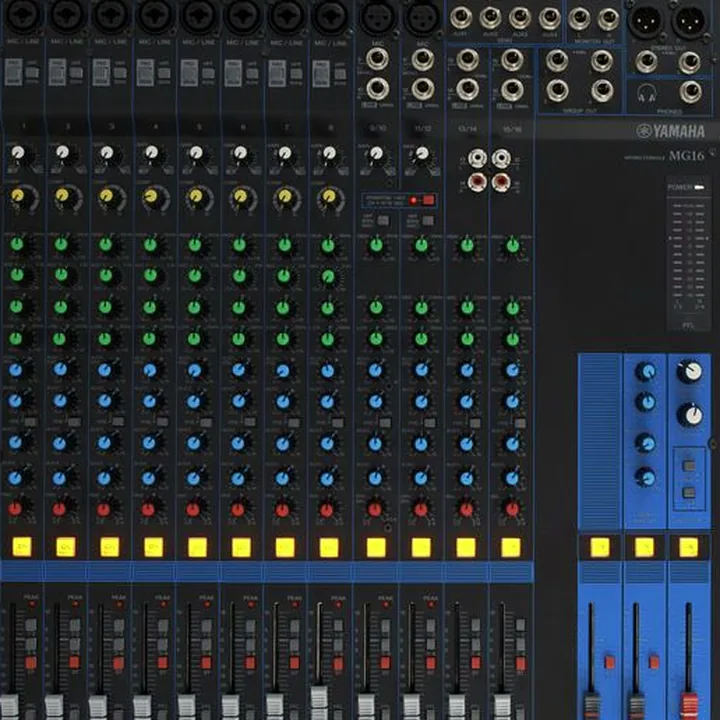Click the PHONES headphone output jack

click(x=691, y=92)
